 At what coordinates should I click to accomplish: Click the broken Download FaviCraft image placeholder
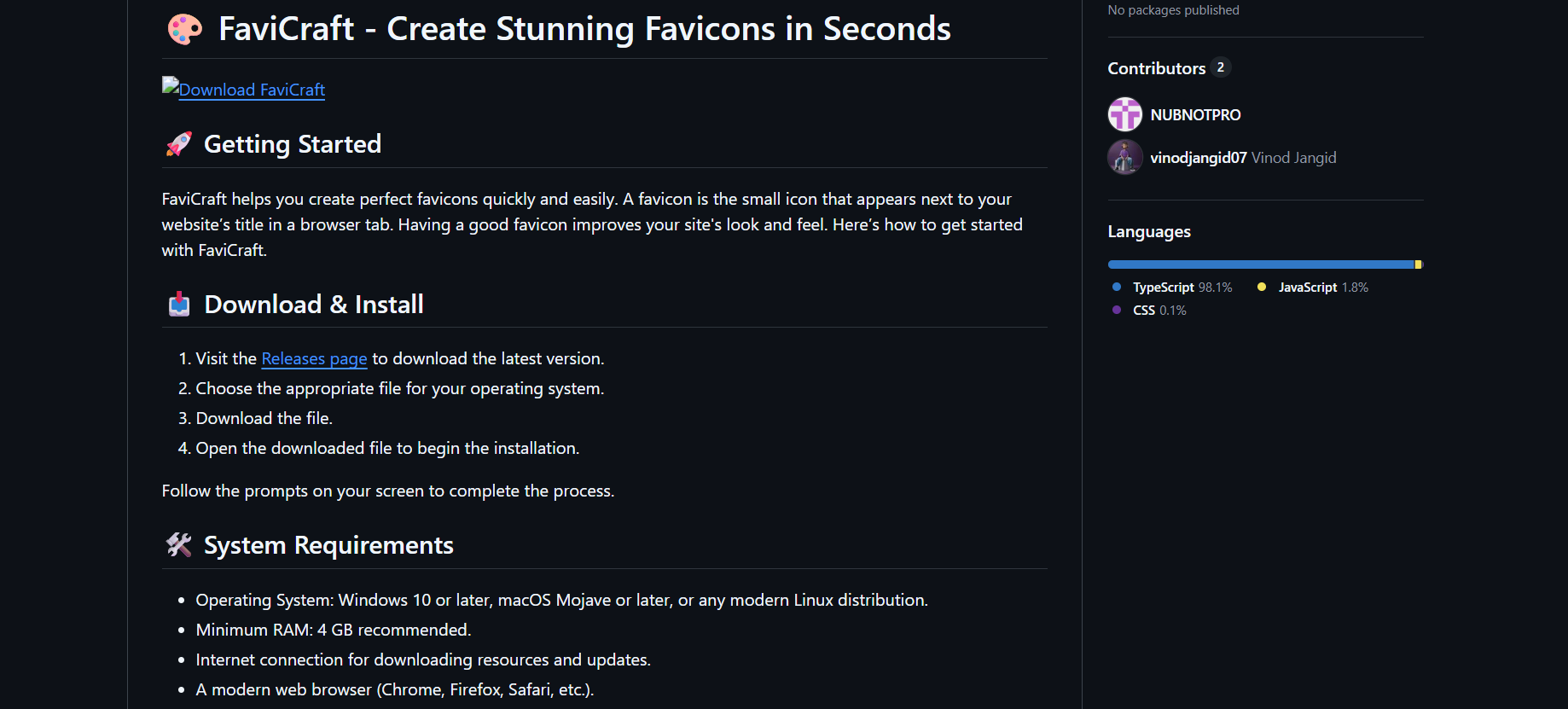pos(171,85)
